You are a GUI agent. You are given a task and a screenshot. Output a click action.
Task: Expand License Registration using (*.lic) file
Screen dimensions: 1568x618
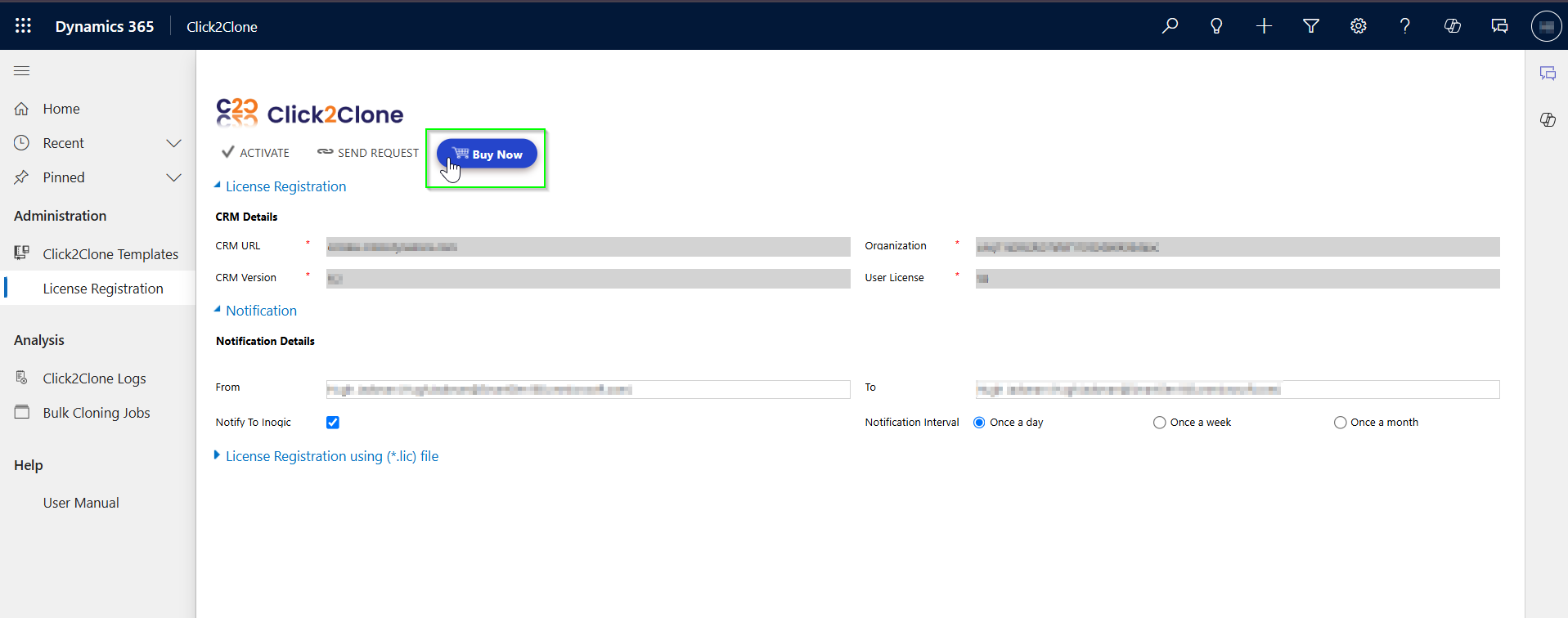(330, 456)
